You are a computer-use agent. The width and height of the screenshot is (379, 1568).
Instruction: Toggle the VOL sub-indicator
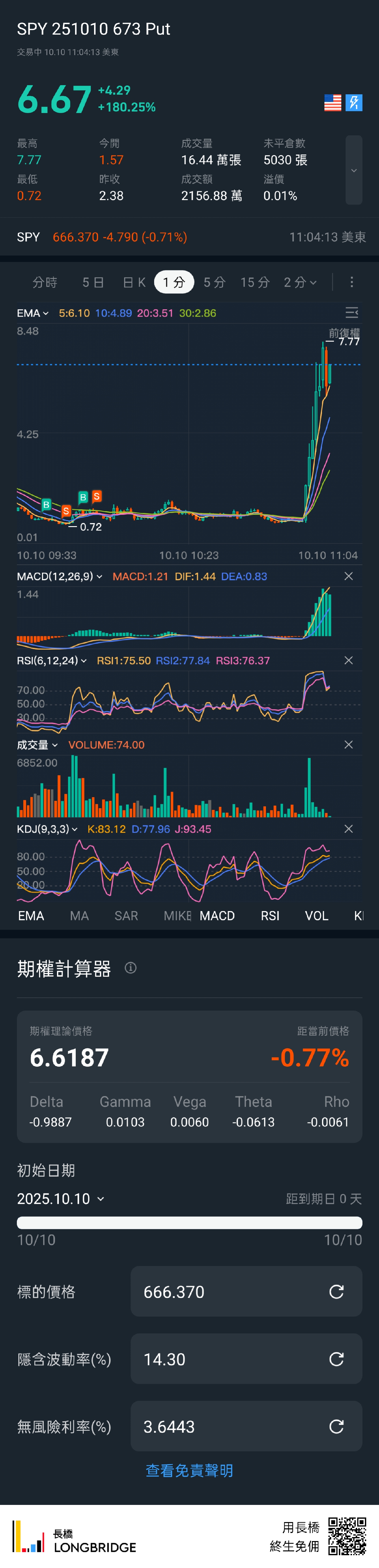click(316, 916)
